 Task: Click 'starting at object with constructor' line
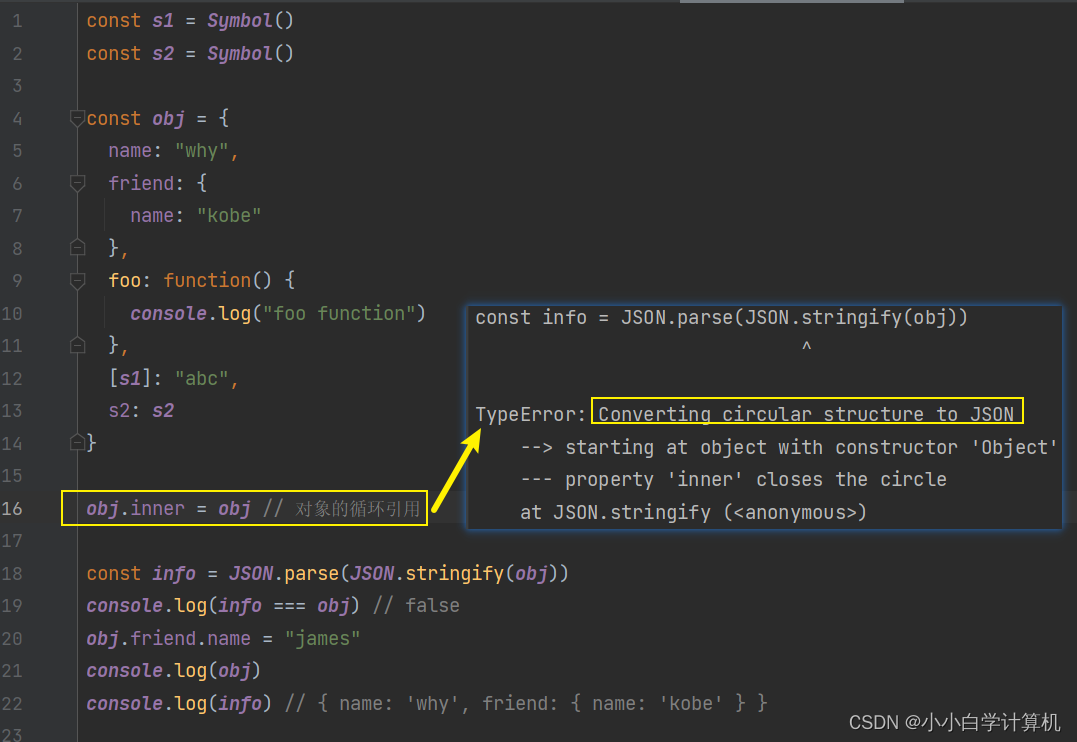[x=789, y=447]
